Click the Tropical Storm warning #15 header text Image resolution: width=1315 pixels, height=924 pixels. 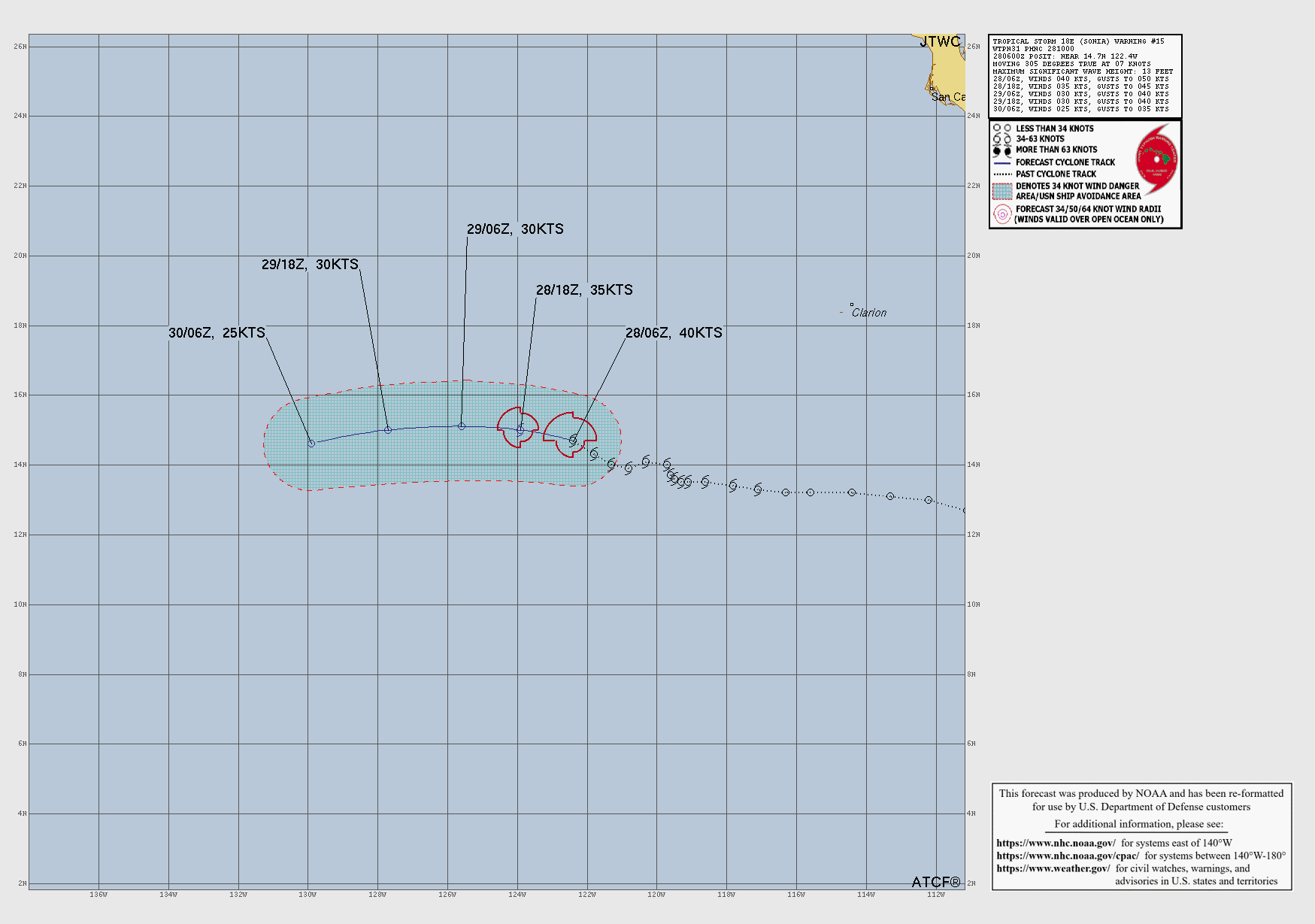click(1078, 41)
